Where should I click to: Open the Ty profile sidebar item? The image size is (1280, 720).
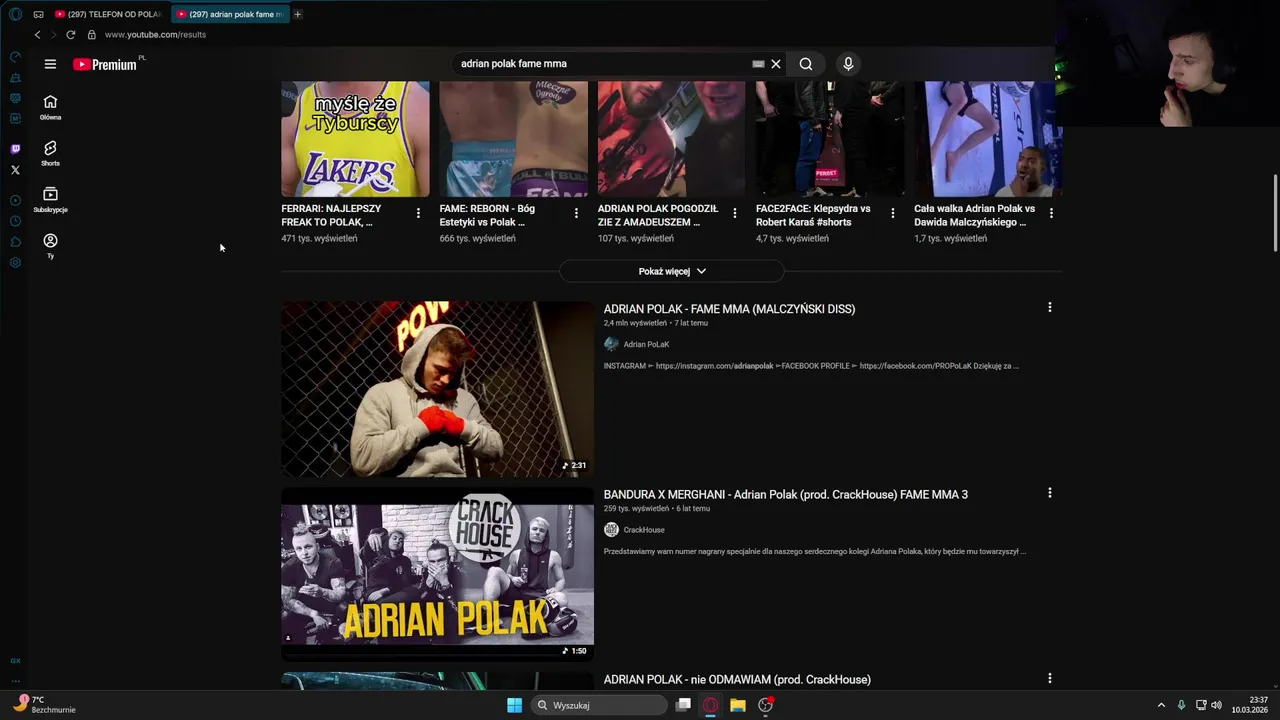(x=50, y=246)
